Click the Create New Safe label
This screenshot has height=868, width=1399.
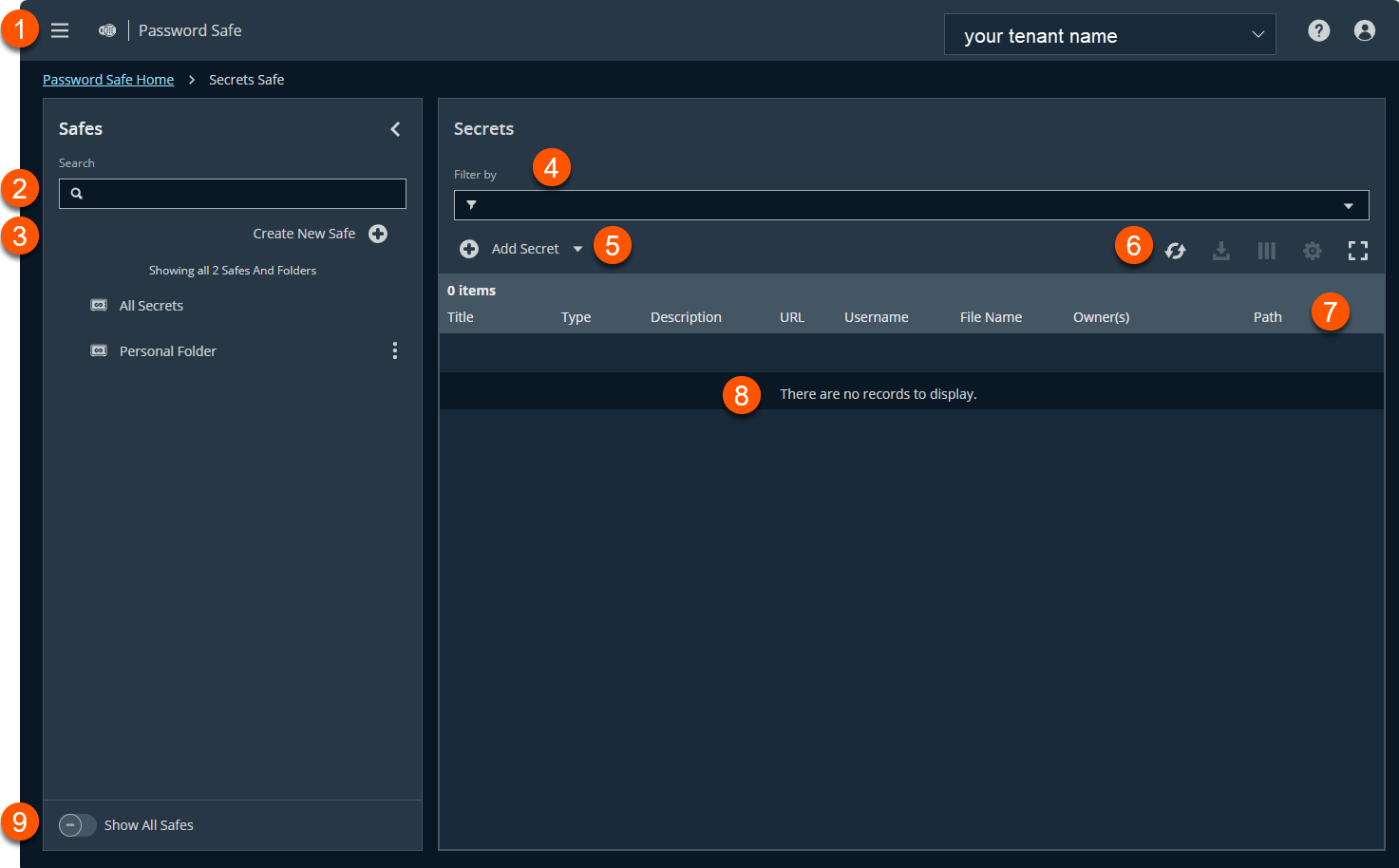pyautogui.click(x=304, y=234)
